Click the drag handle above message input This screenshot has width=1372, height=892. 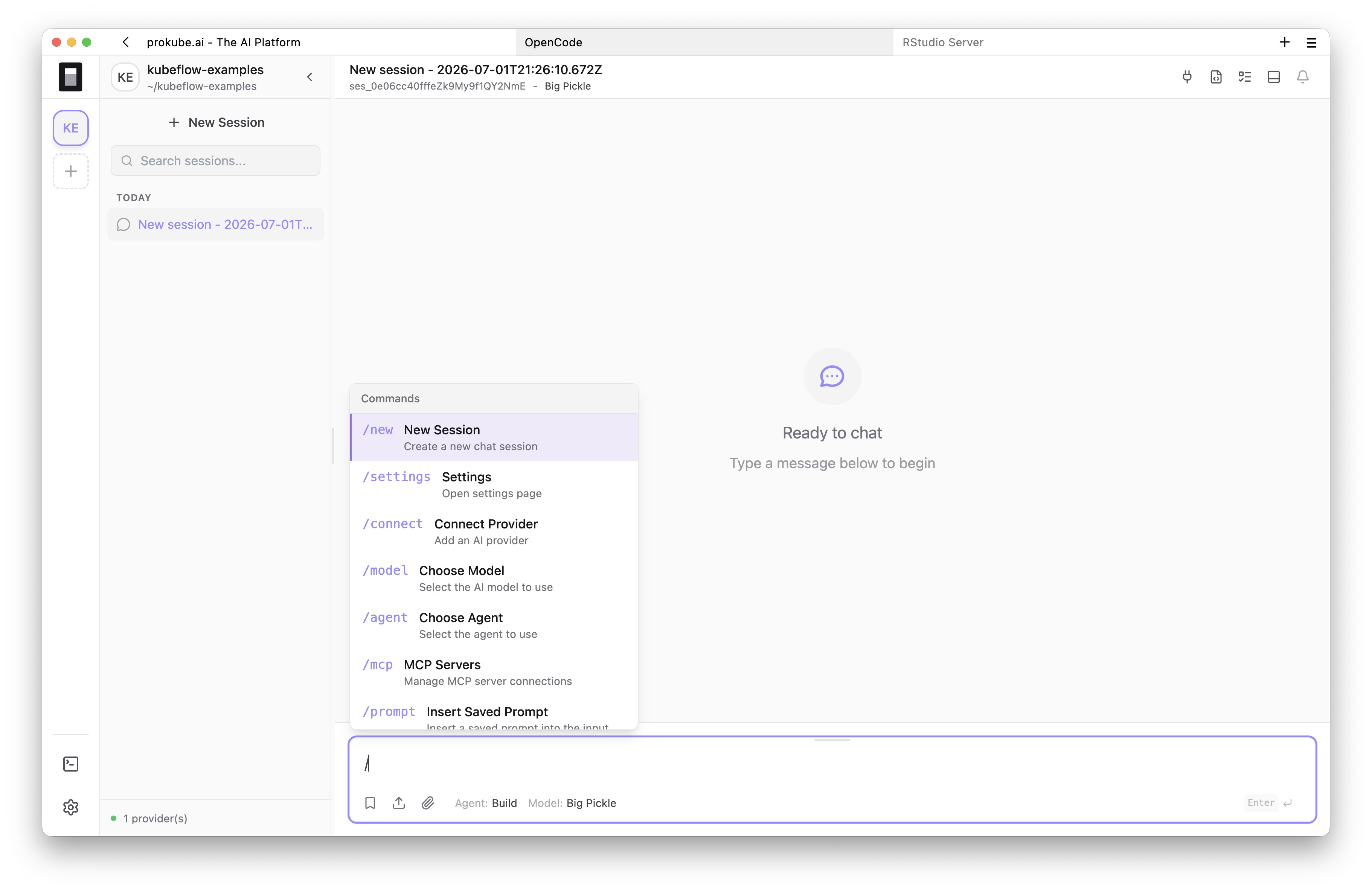[x=832, y=739]
